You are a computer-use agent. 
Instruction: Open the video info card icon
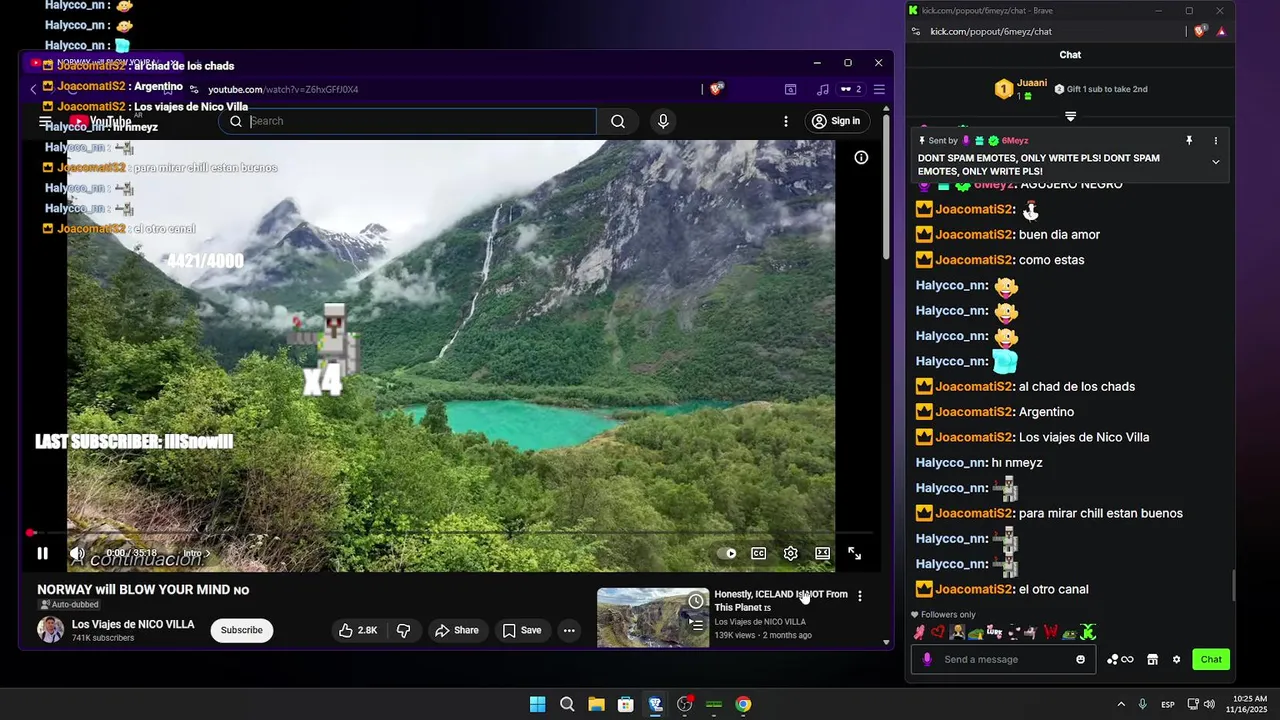pyautogui.click(x=861, y=157)
